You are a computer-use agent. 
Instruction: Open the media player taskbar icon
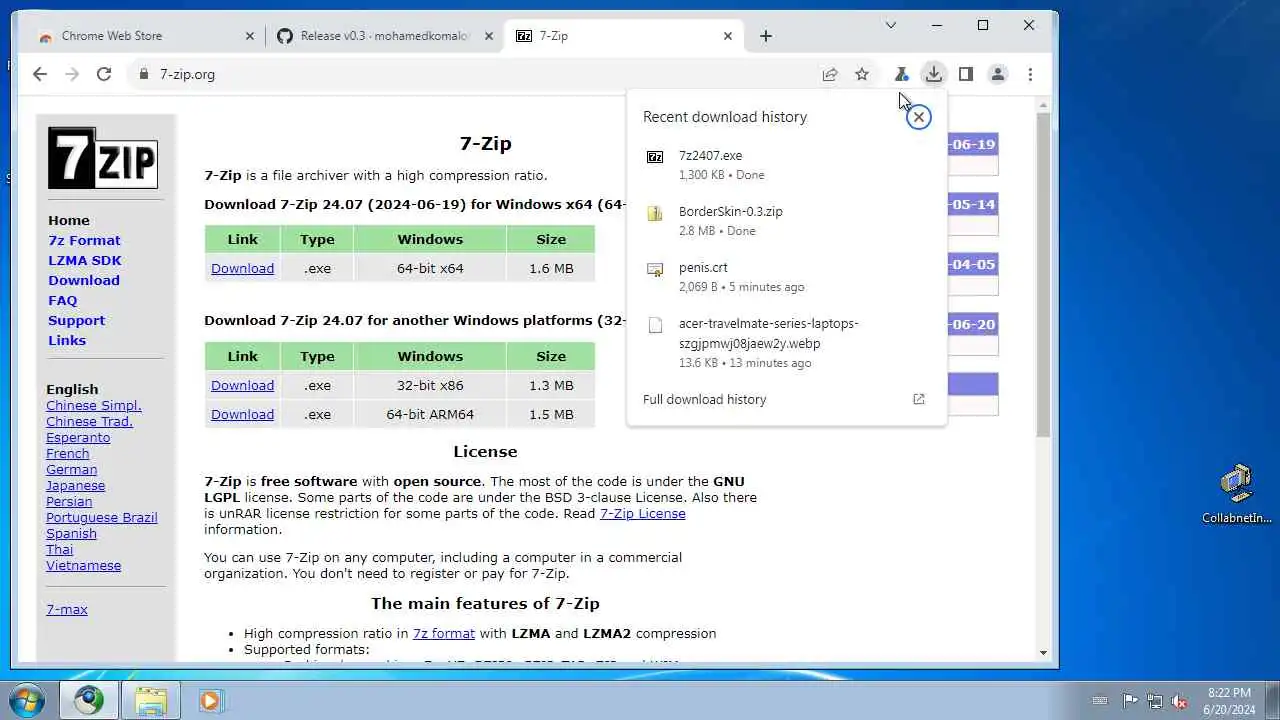[x=210, y=700]
